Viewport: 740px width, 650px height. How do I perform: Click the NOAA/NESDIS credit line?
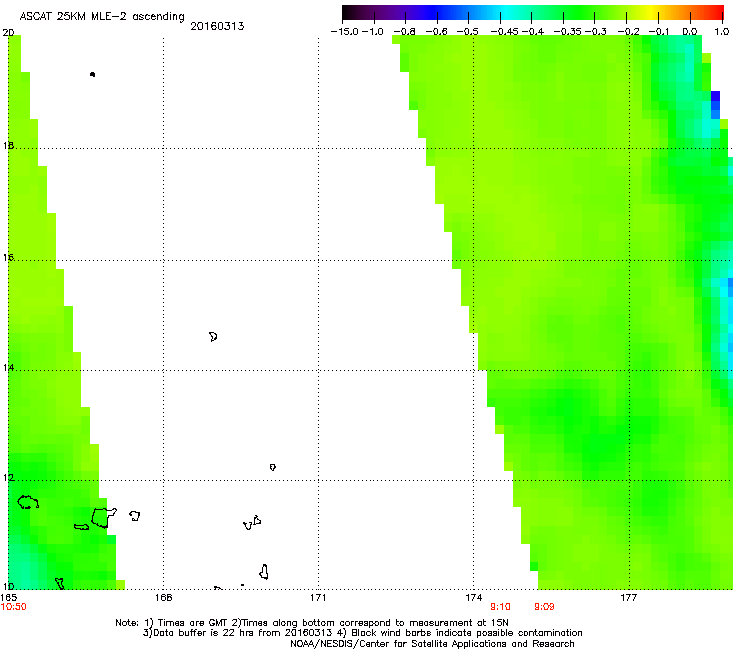coord(432,644)
